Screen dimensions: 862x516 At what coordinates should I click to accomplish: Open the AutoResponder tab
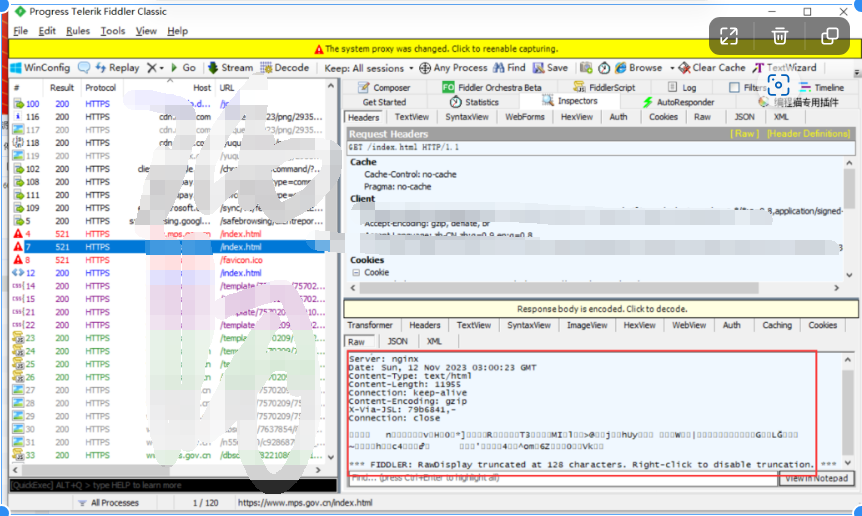pyautogui.click(x=678, y=102)
